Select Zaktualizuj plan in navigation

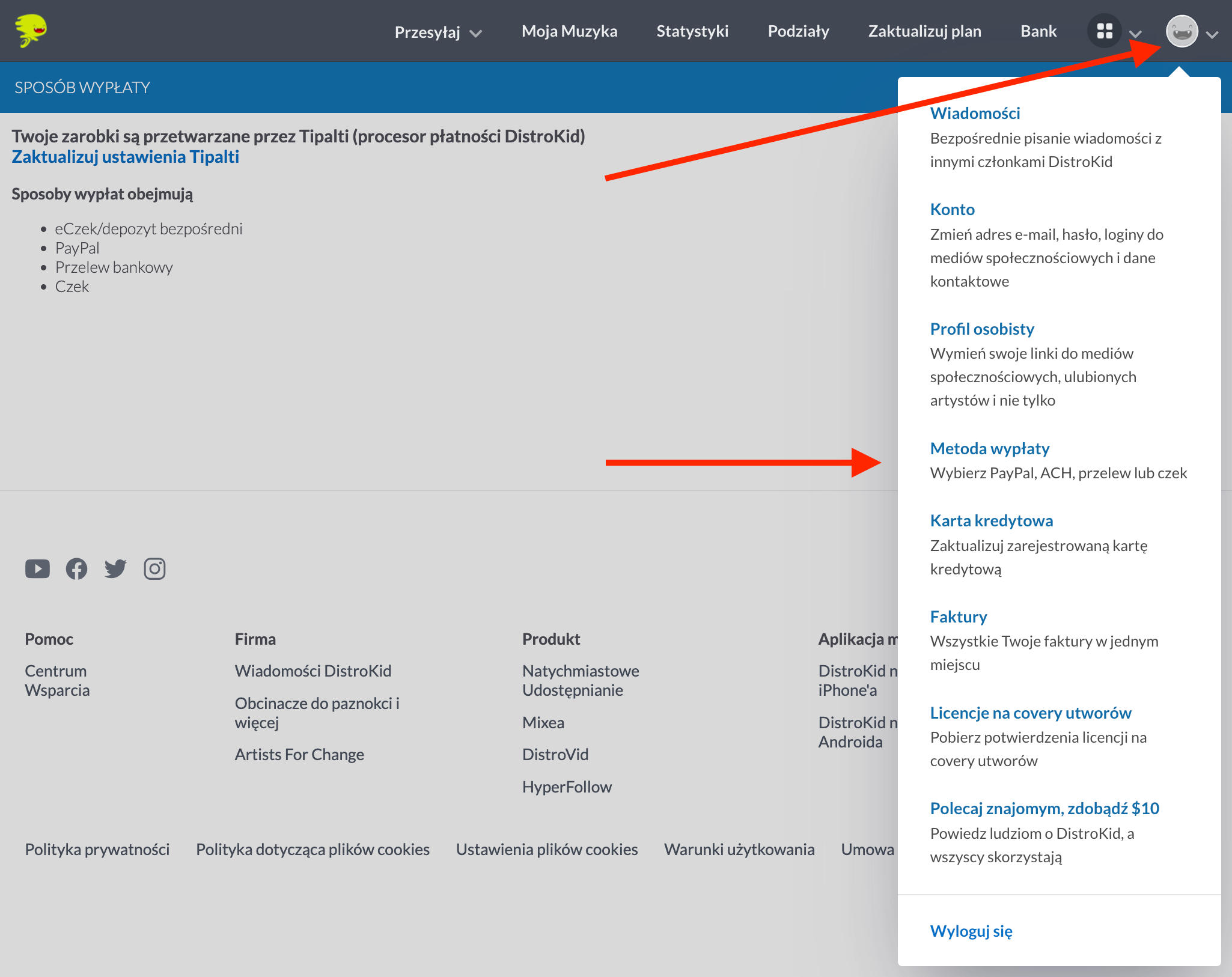(x=924, y=31)
